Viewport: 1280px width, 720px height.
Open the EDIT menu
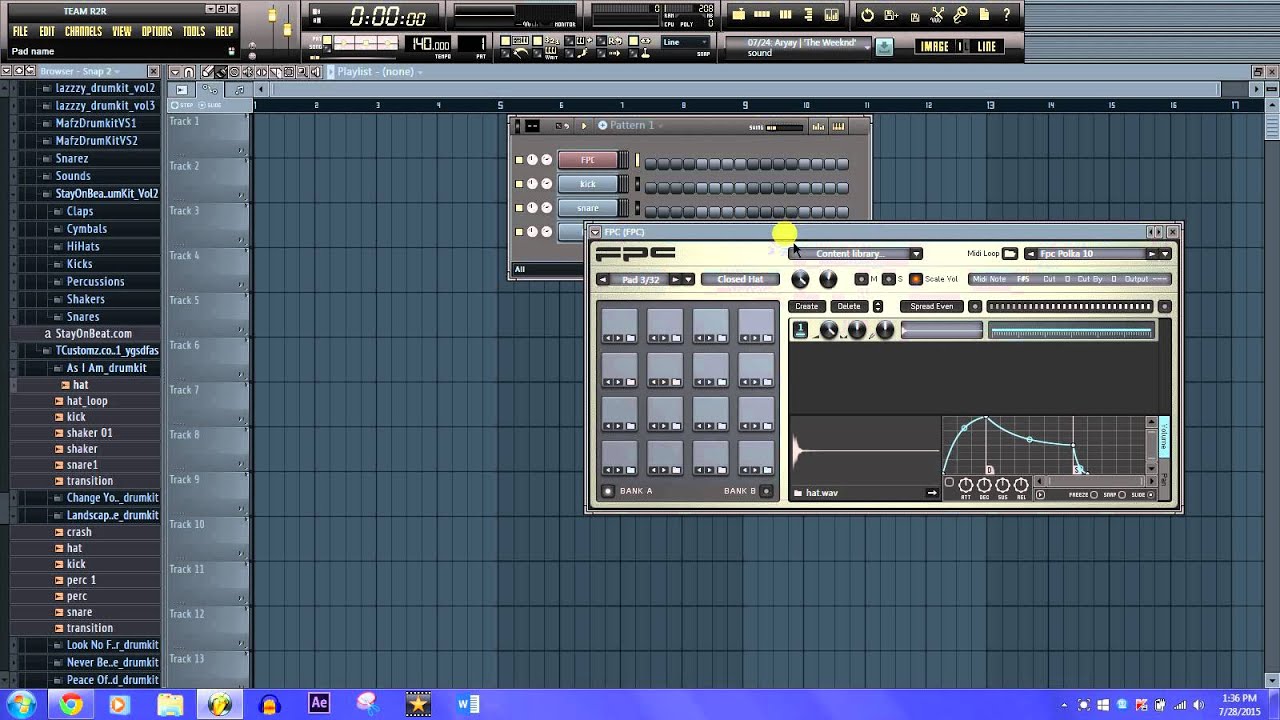click(x=47, y=32)
